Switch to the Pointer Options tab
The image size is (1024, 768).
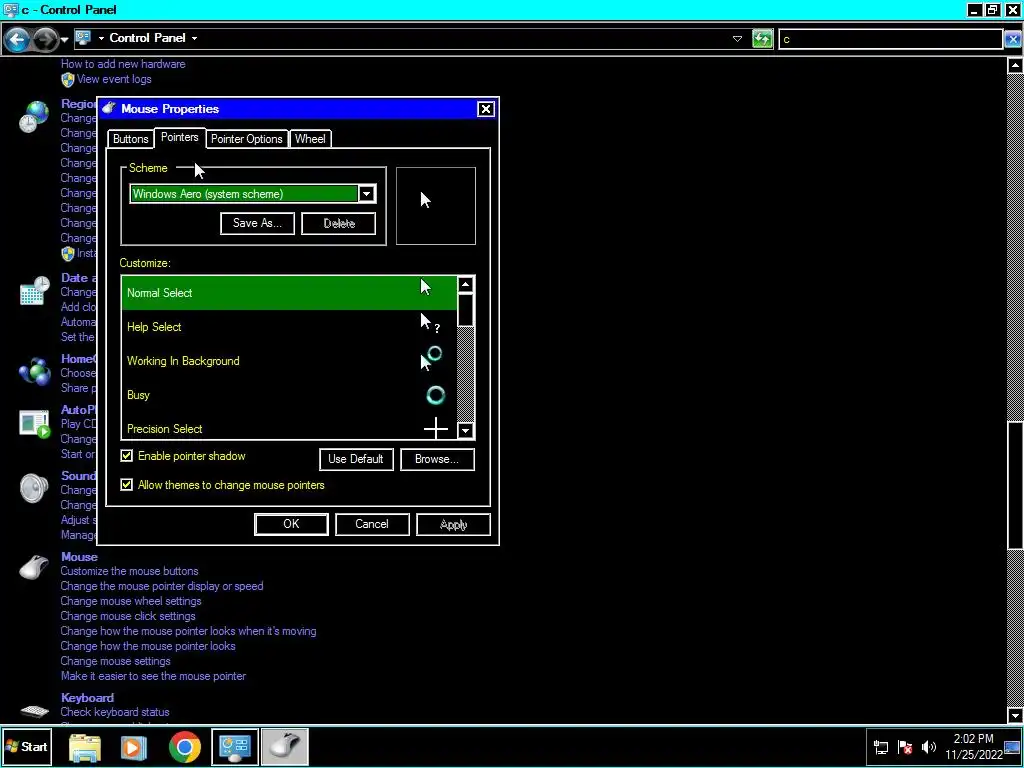[x=246, y=138]
